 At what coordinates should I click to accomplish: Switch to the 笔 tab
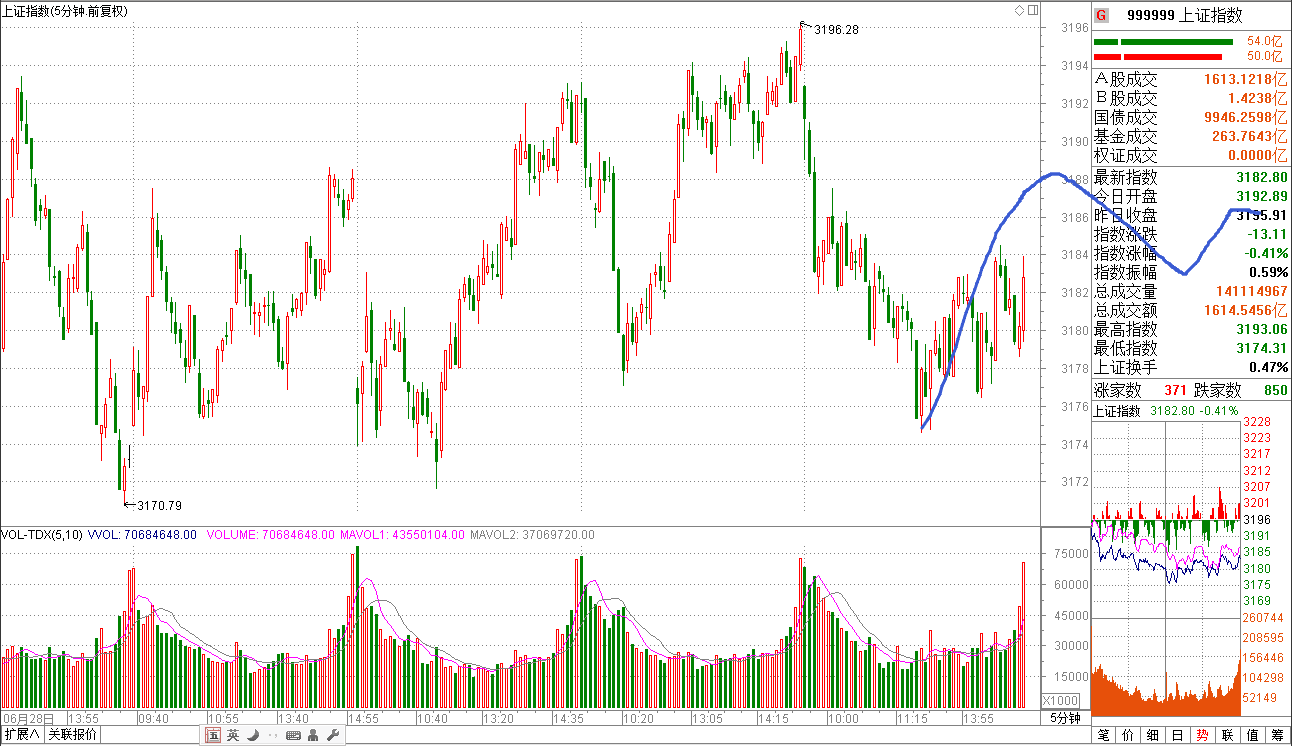click(1103, 735)
